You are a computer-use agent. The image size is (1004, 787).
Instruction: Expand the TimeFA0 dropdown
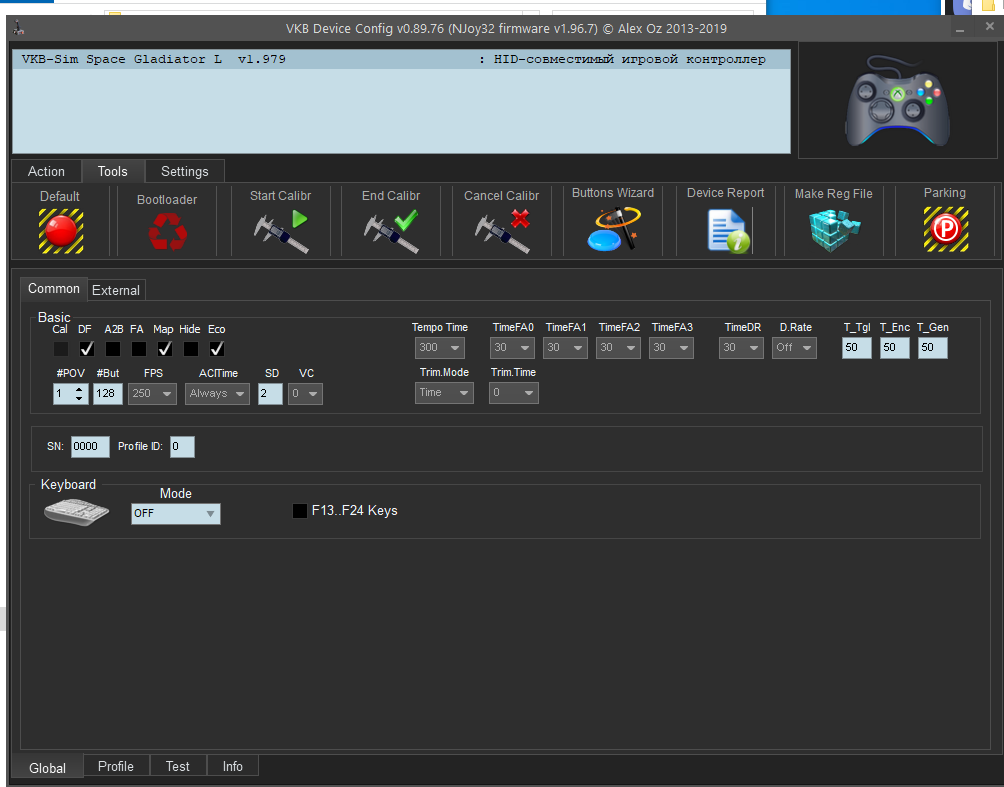(512, 348)
